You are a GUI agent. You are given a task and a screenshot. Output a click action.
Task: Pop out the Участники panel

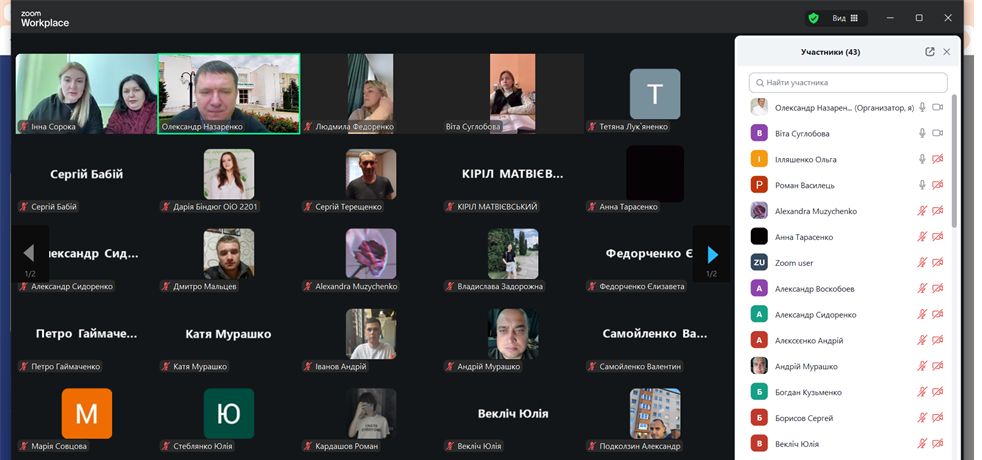(x=930, y=52)
